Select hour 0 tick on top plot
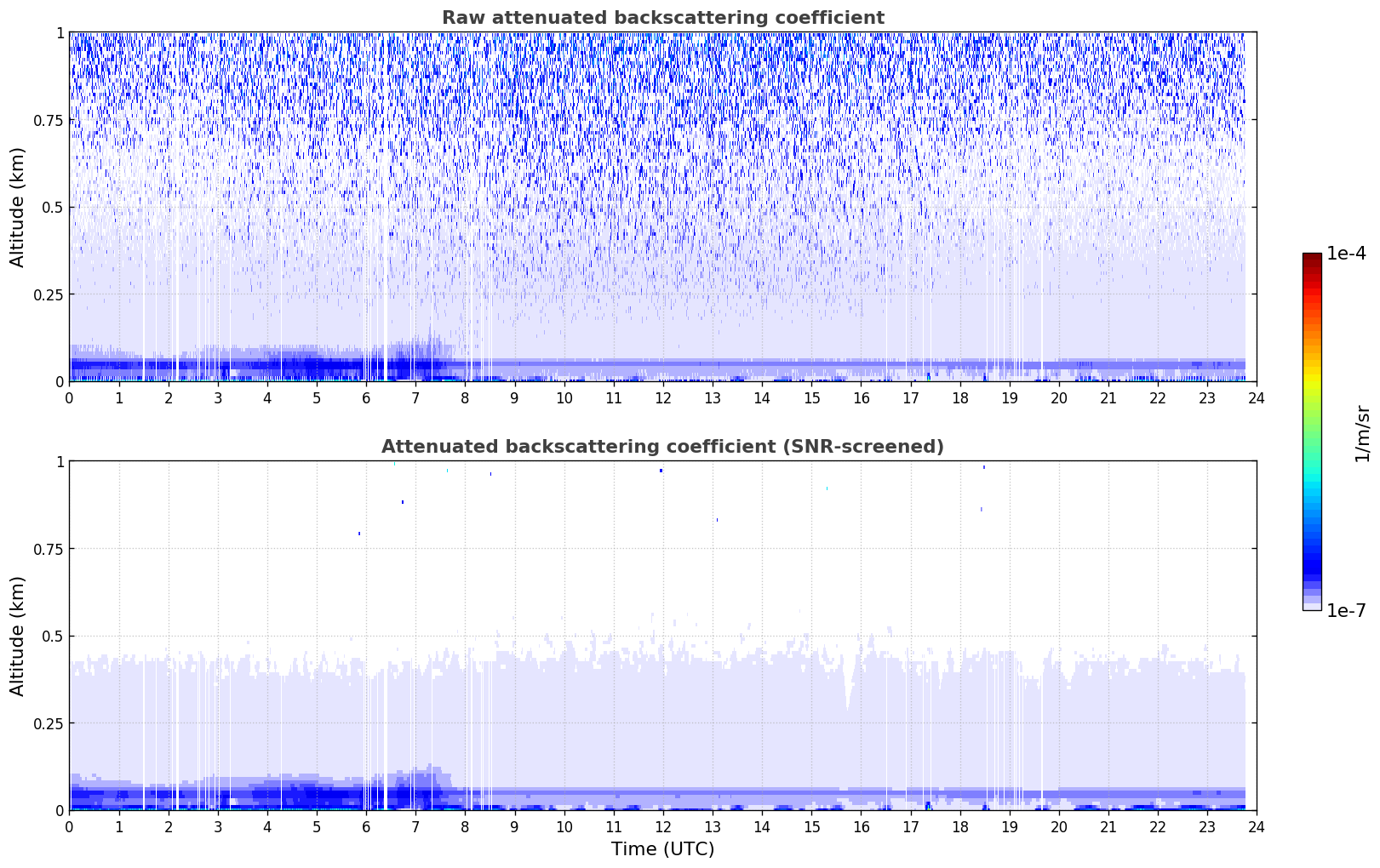The width and height of the screenshot is (1380, 868). coord(69,398)
